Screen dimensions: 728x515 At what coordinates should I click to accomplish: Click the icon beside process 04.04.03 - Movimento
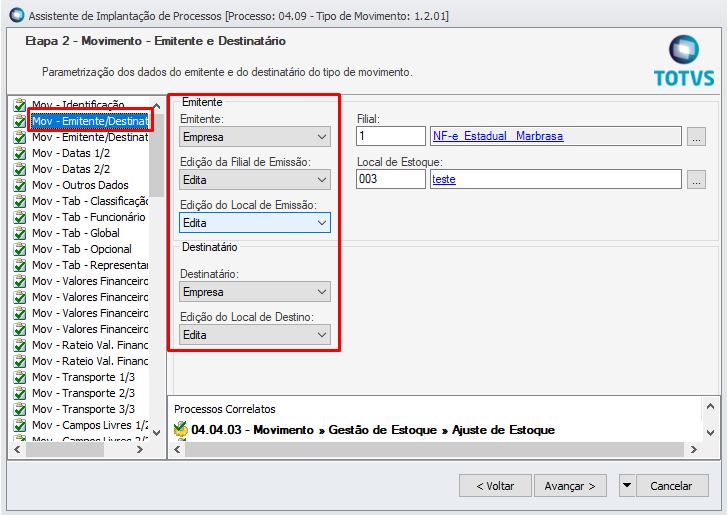181,430
